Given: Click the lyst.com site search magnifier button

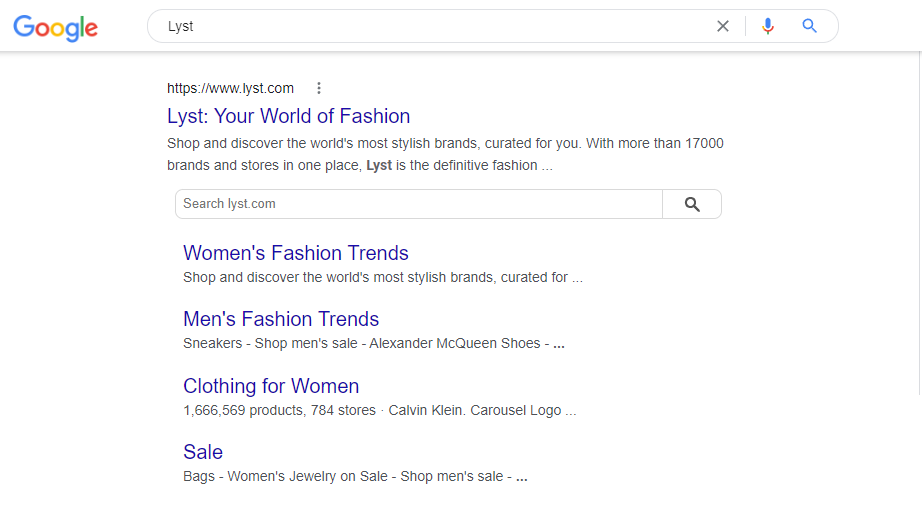Looking at the screenshot, I should point(692,204).
